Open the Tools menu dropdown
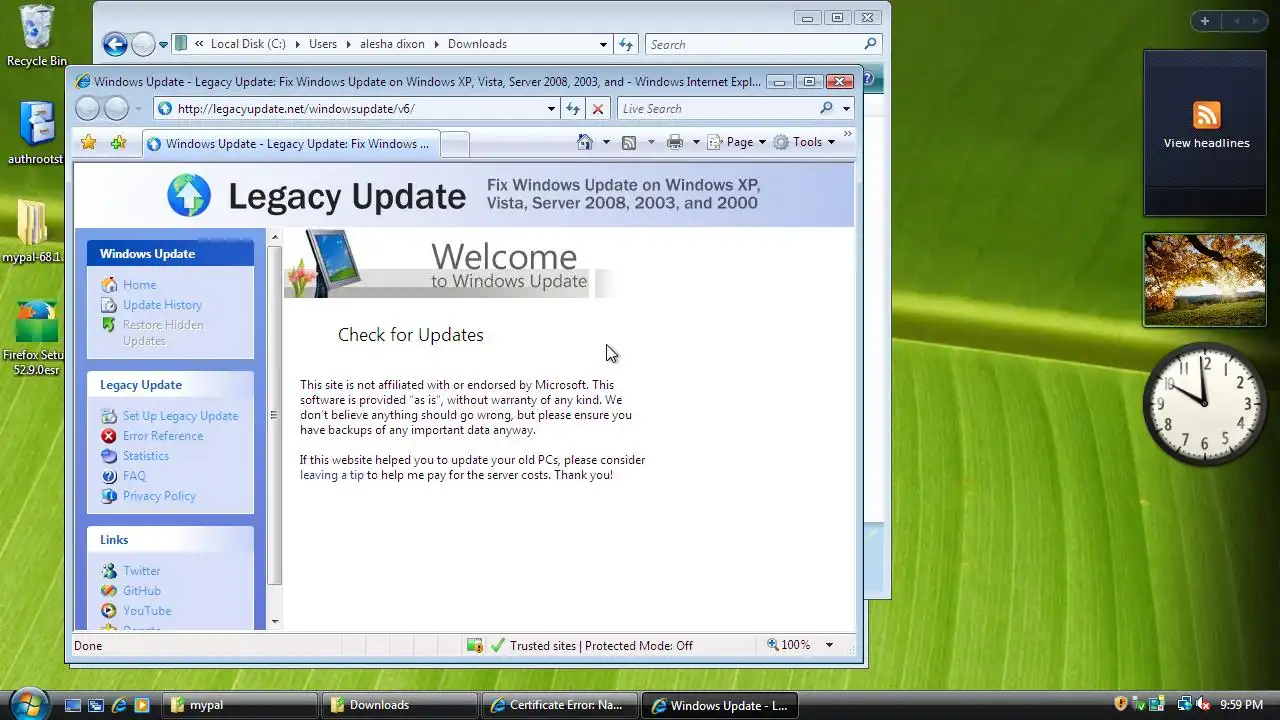Viewport: 1280px width, 720px height. tap(804, 142)
